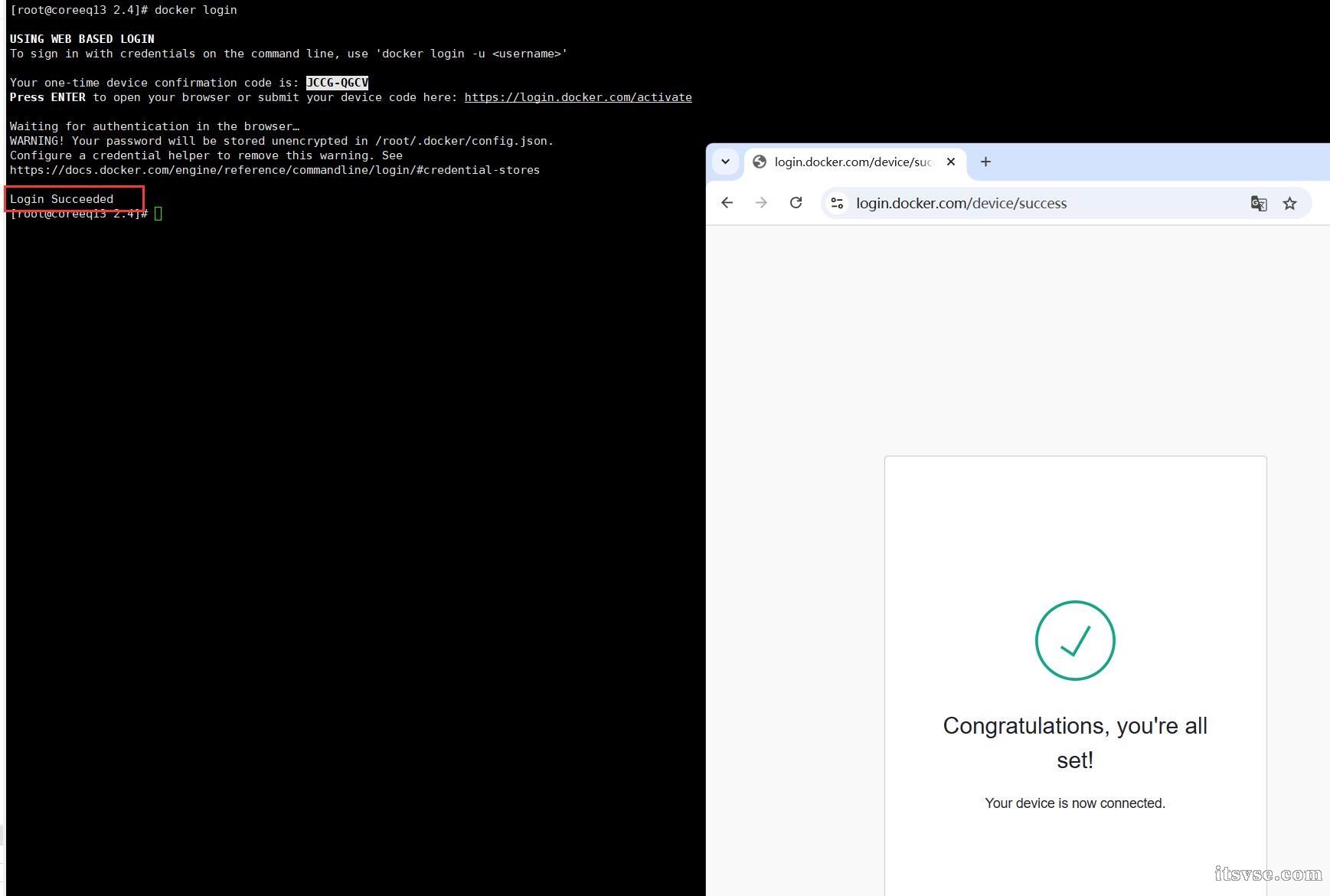1330x896 pixels.
Task: Click the device code JCCG-QGCV
Action: tap(337, 83)
